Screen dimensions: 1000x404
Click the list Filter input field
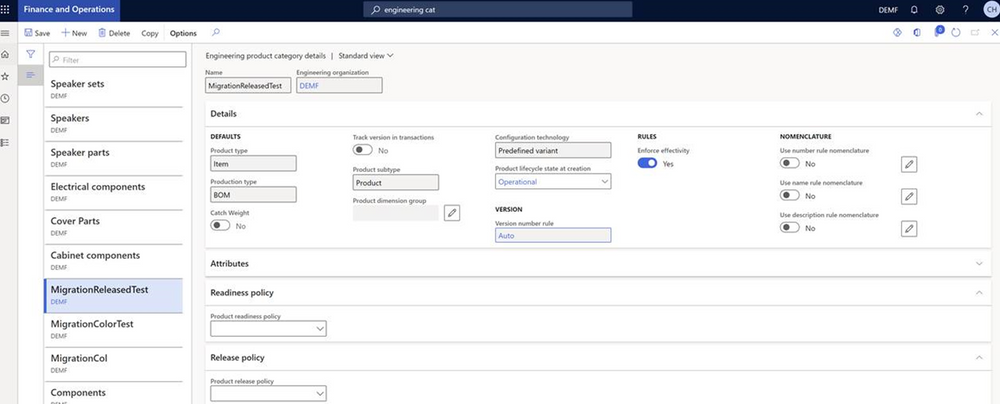point(117,59)
